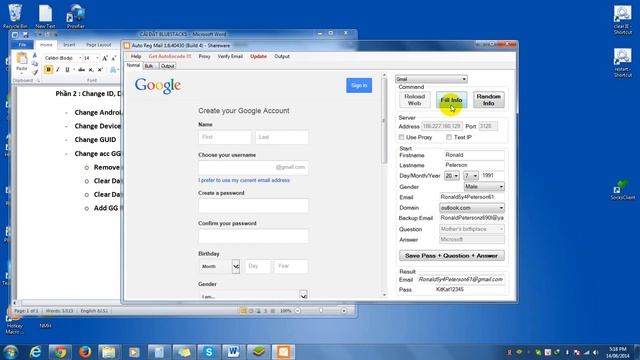The image size is (640, 360).
Task: Click the Random Info button
Action: 489,100
